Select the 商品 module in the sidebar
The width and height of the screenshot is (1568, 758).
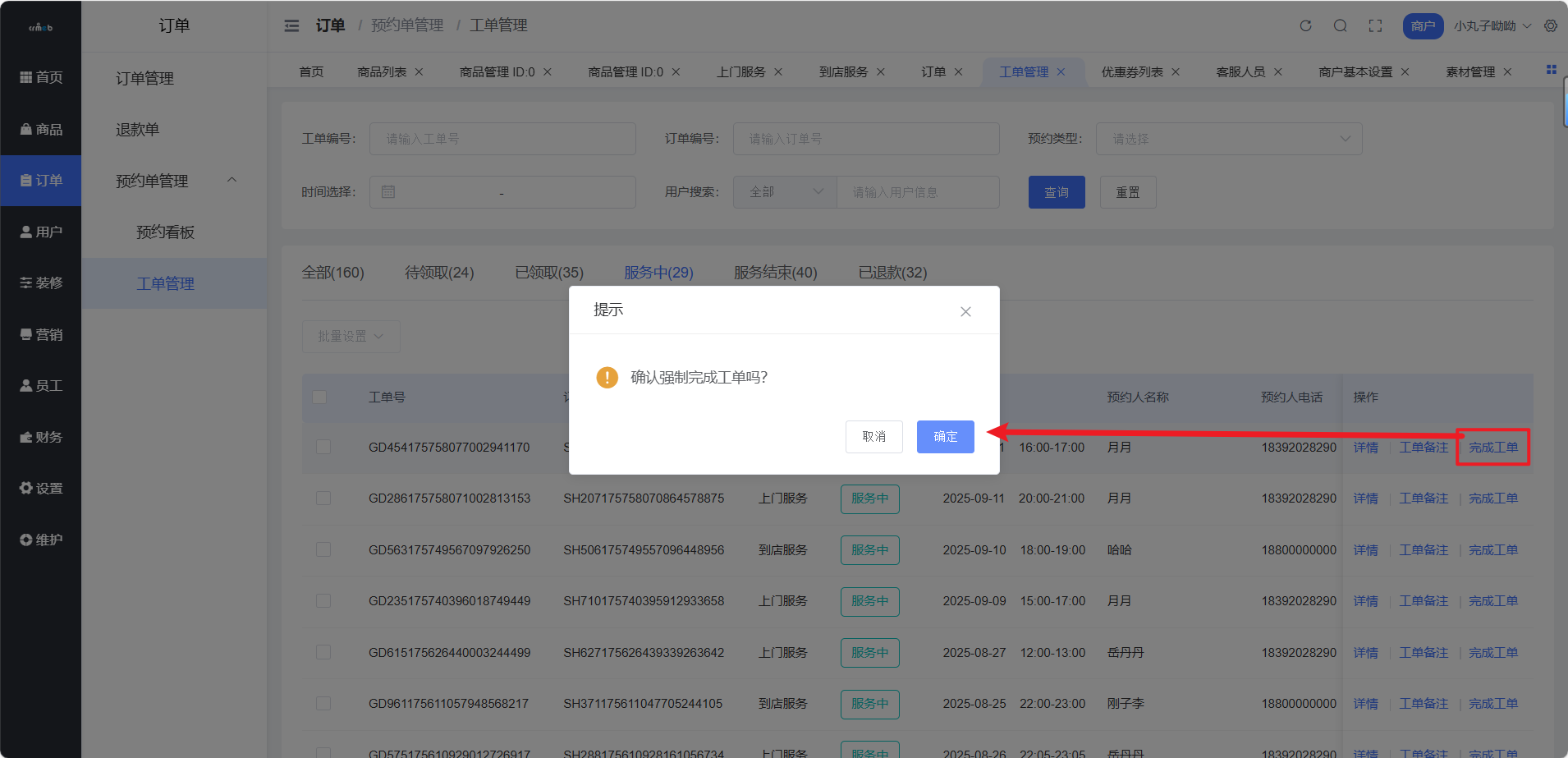(41, 128)
